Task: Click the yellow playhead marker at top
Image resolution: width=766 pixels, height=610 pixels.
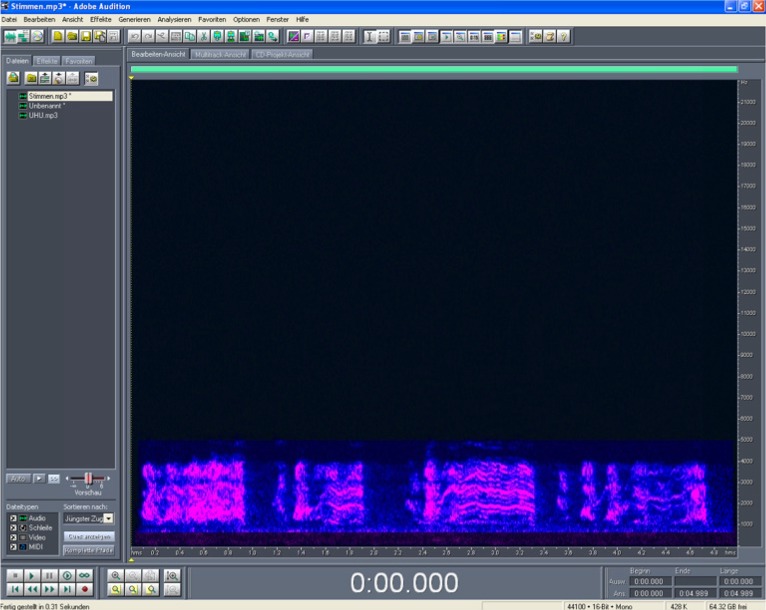Action: tap(131, 78)
